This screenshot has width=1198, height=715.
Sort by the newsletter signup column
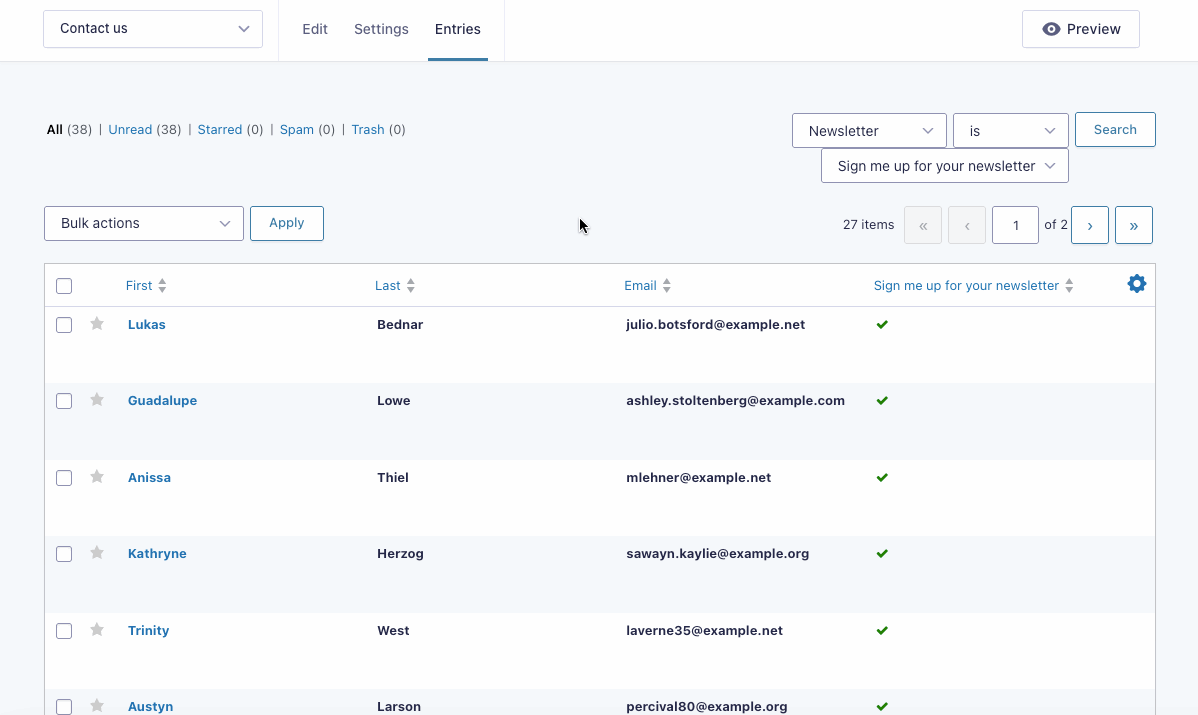[x=1069, y=285]
